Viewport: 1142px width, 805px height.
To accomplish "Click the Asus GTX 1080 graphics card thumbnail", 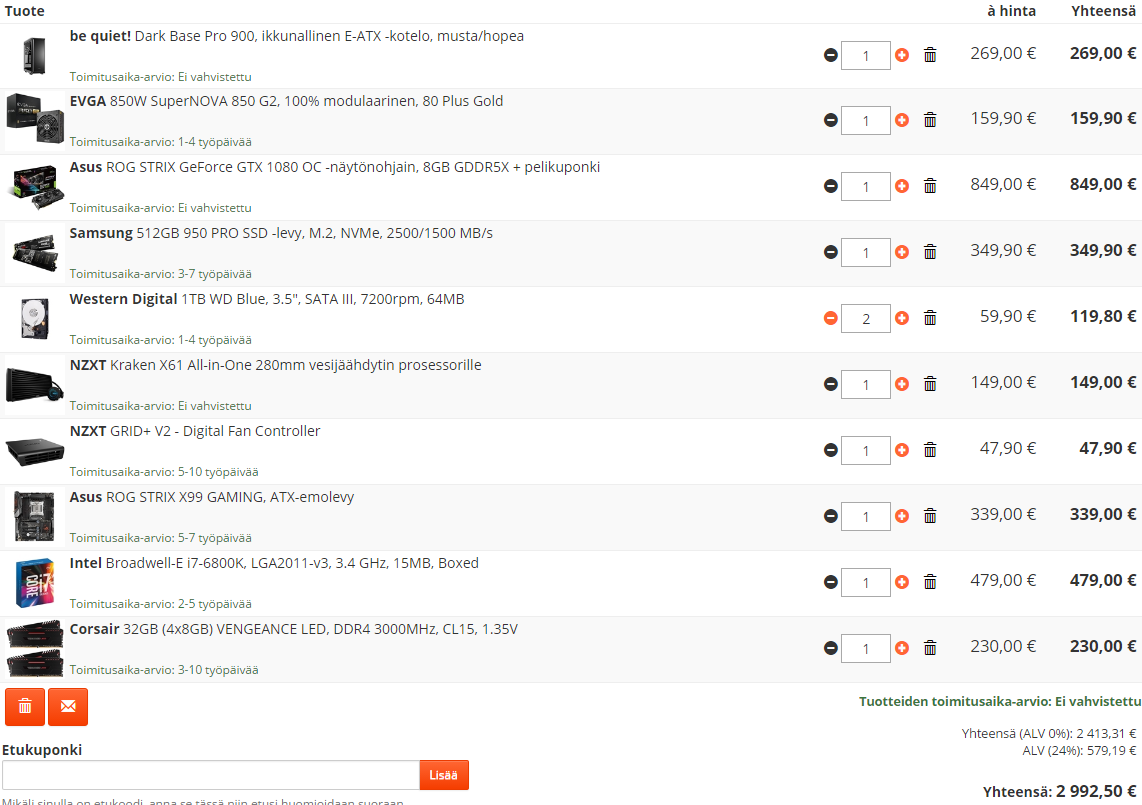I will point(35,186).
